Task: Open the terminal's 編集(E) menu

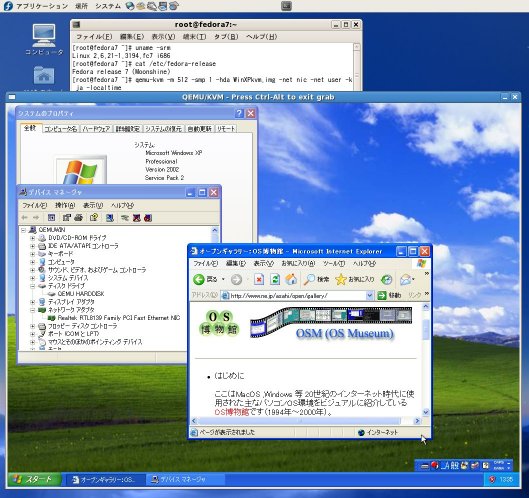Action: 132,36
